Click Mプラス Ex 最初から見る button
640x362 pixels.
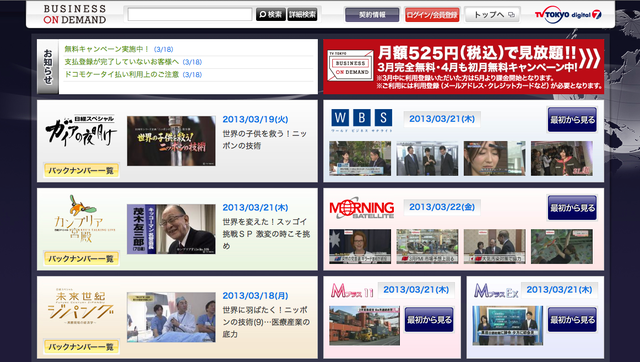[x=572, y=320]
